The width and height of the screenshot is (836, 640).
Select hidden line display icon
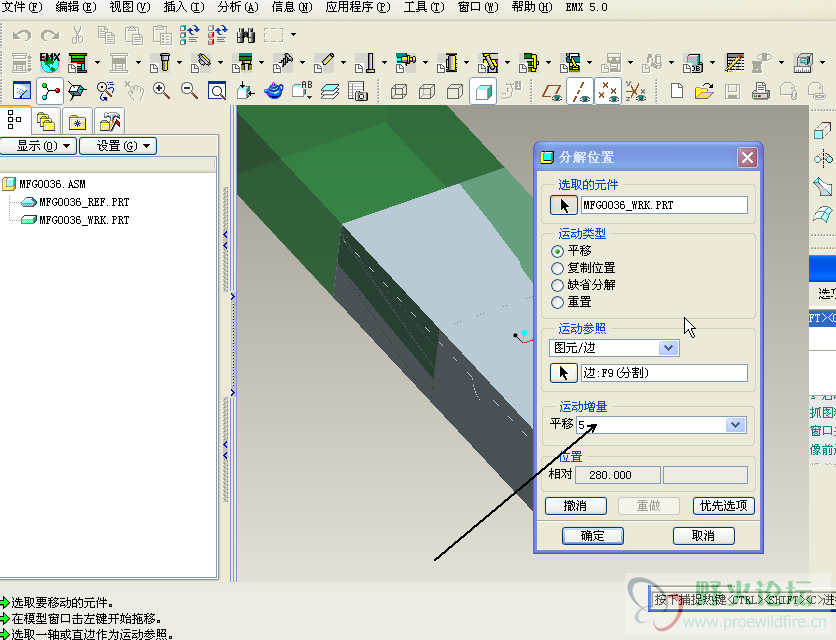coord(427,92)
